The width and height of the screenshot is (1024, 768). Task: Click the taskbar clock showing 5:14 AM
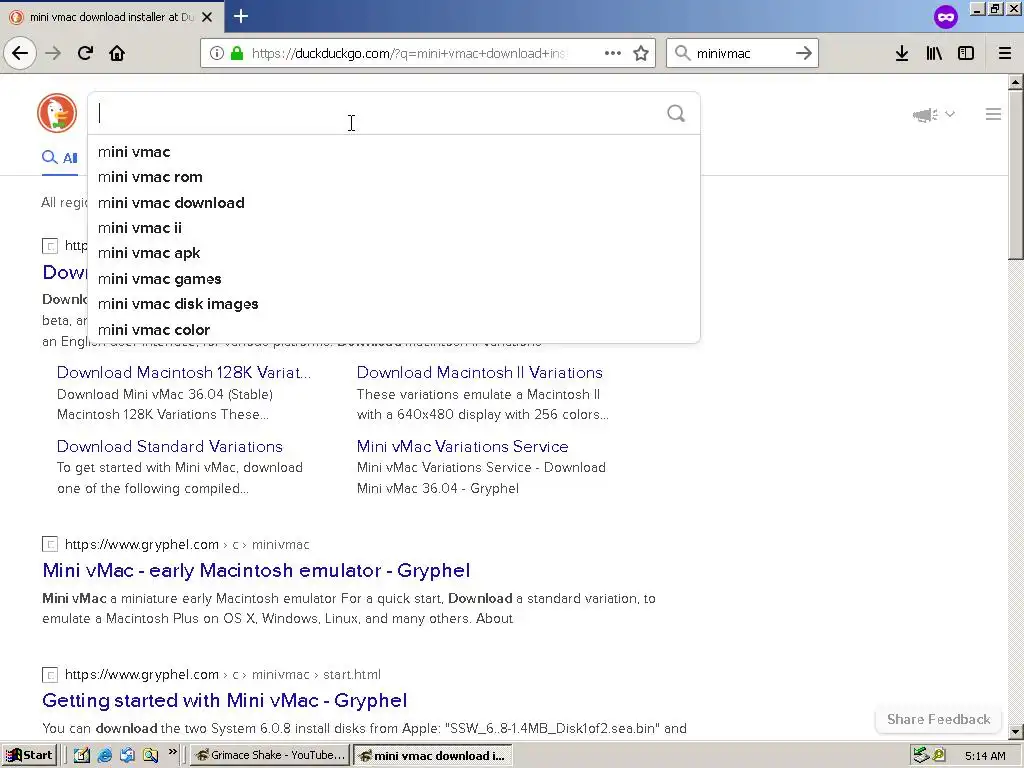[985, 756]
